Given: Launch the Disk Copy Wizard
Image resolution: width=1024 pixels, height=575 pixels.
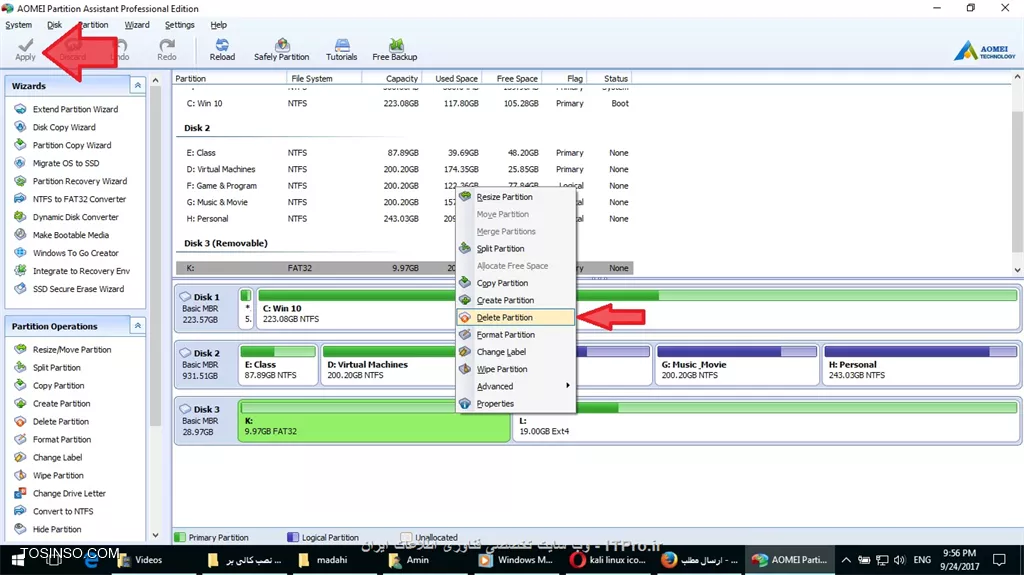Looking at the screenshot, I should [64, 127].
